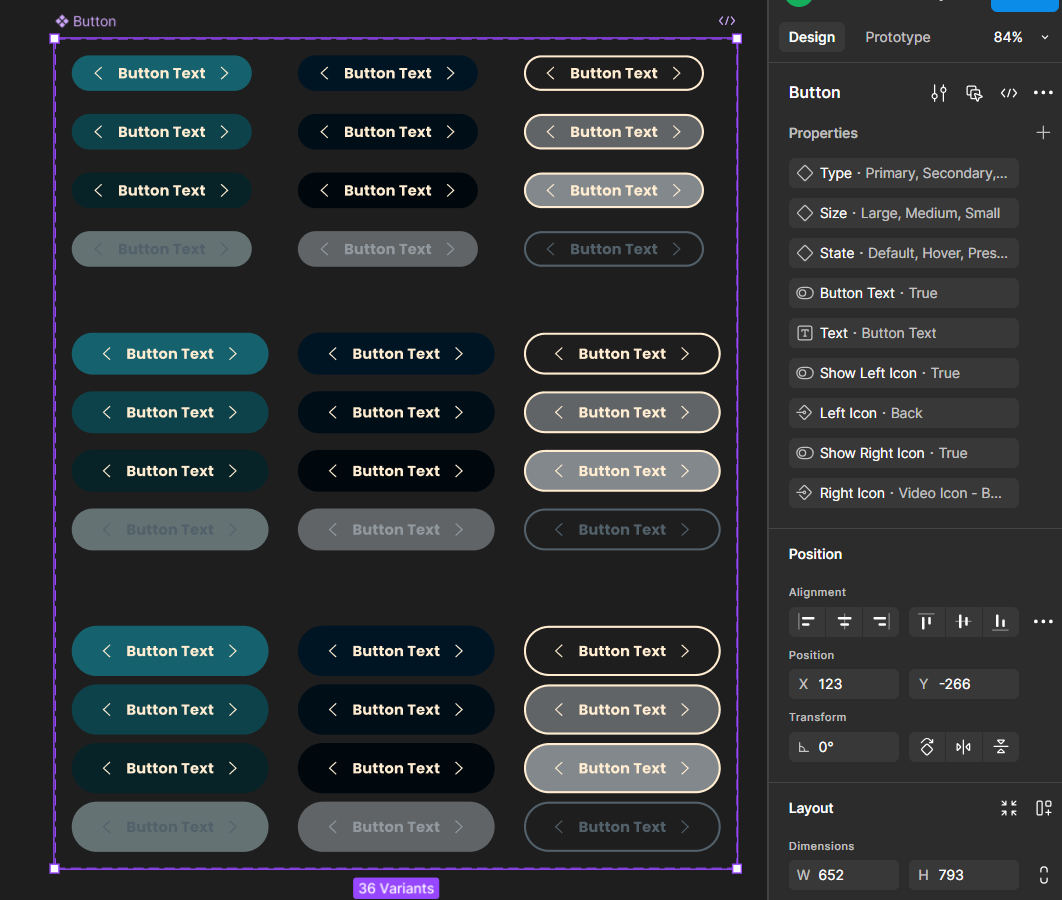Open the Right Icon instance swap property
The image size is (1062, 900).
(904, 493)
